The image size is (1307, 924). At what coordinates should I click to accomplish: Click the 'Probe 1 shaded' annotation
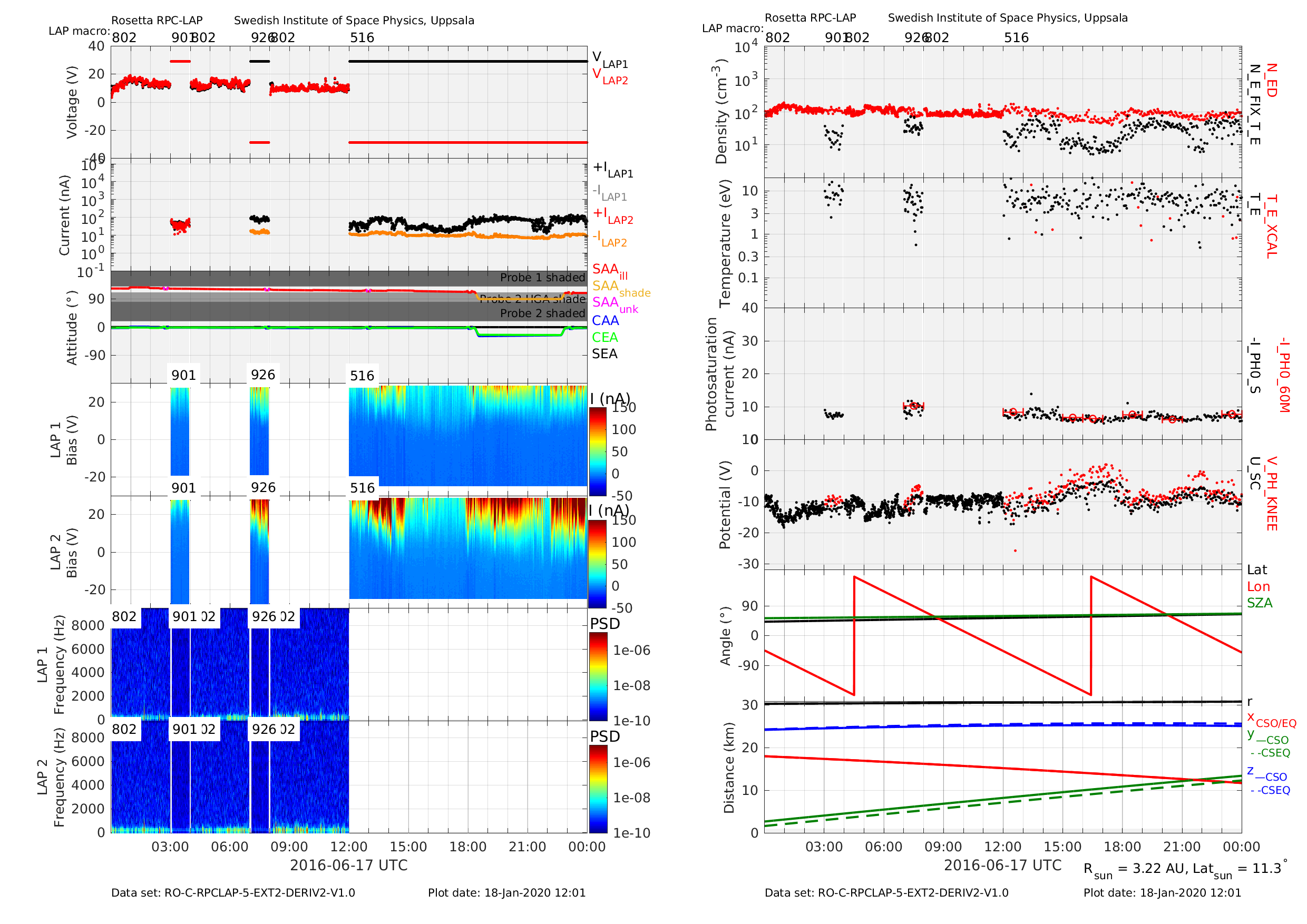pyautogui.click(x=542, y=278)
